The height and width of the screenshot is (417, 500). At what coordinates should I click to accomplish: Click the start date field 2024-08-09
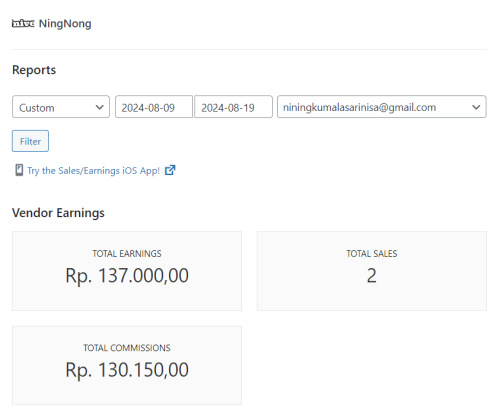point(154,107)
